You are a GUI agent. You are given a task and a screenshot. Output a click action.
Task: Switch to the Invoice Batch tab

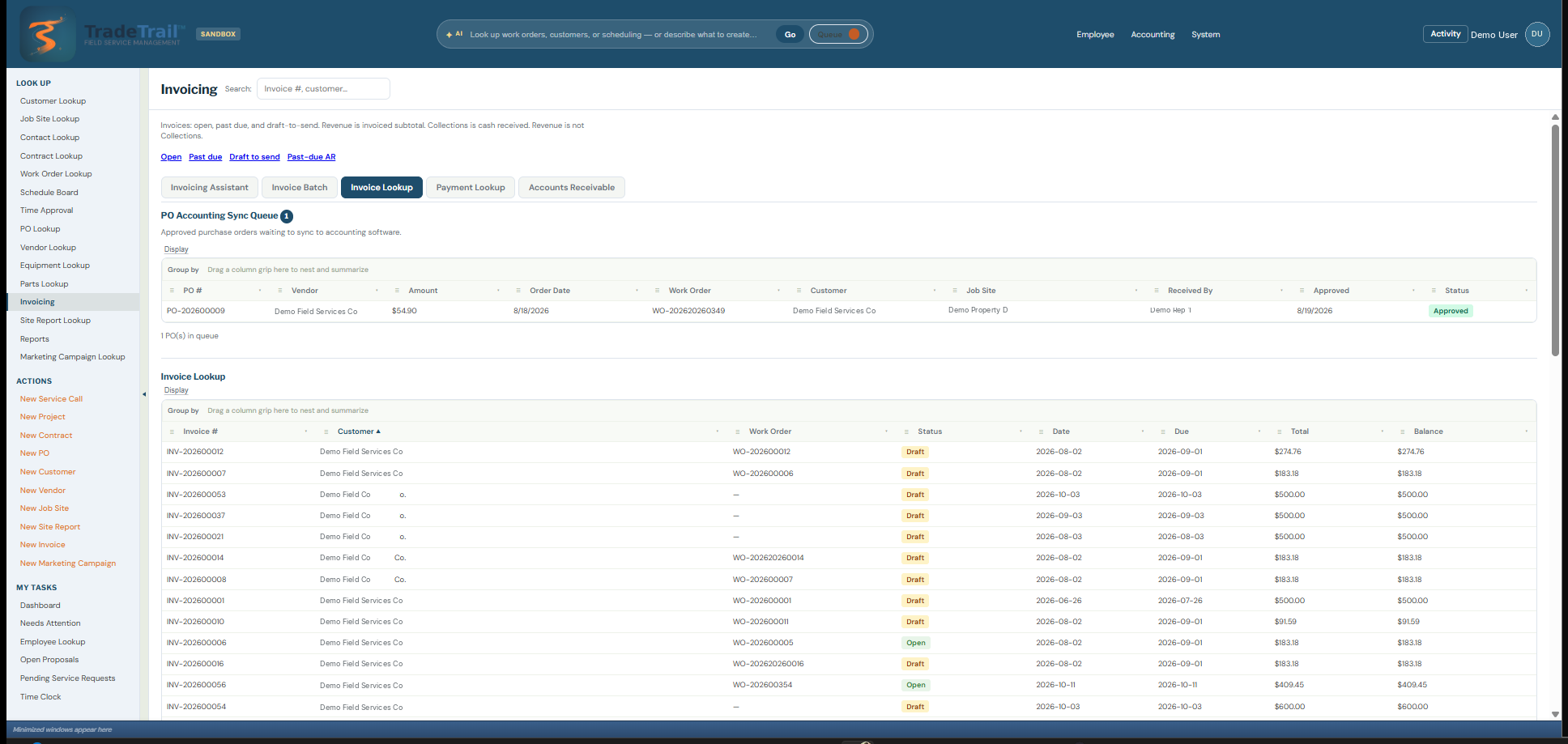click(x=300, y=187)
